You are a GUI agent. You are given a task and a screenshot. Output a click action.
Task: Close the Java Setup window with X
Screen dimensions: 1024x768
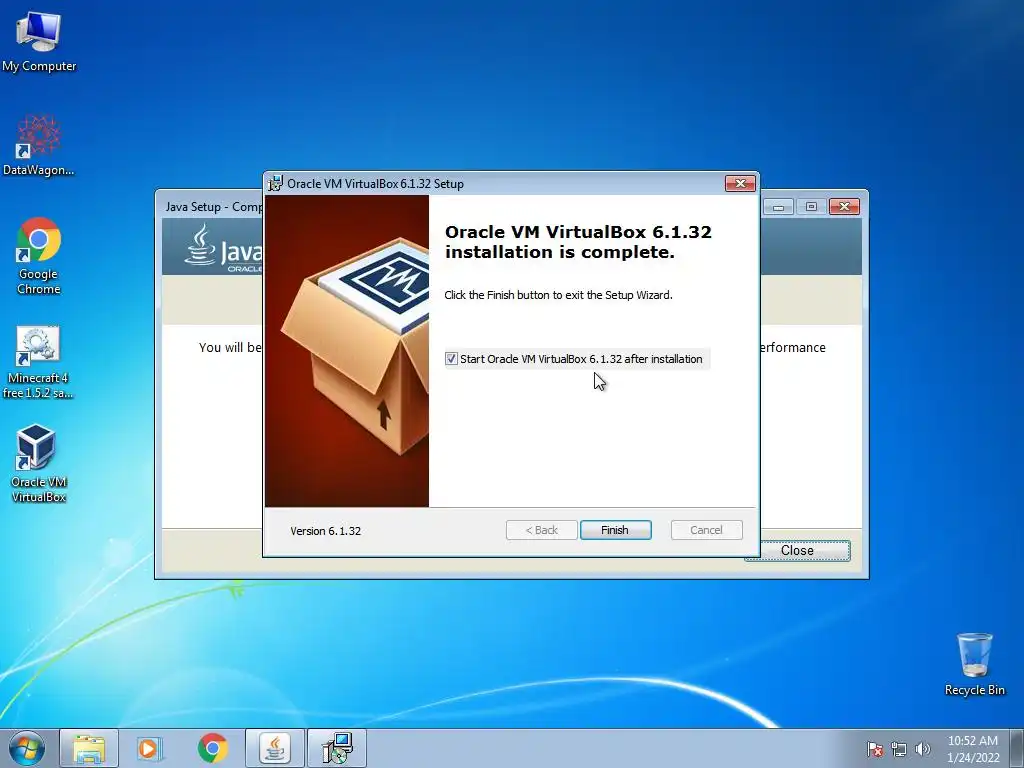point(844,207)
